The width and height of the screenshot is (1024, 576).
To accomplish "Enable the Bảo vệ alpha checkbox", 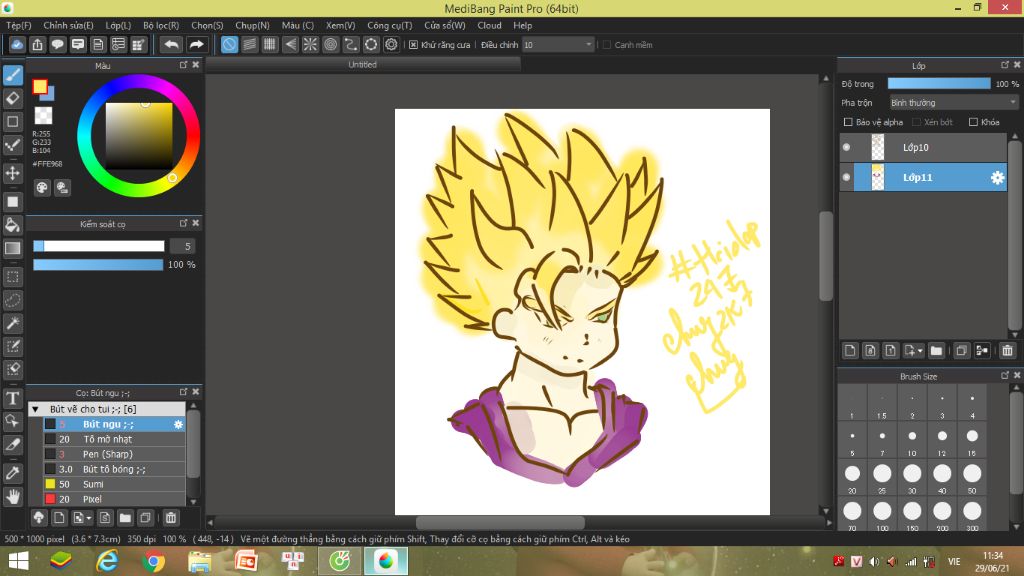I will [848, 122].
